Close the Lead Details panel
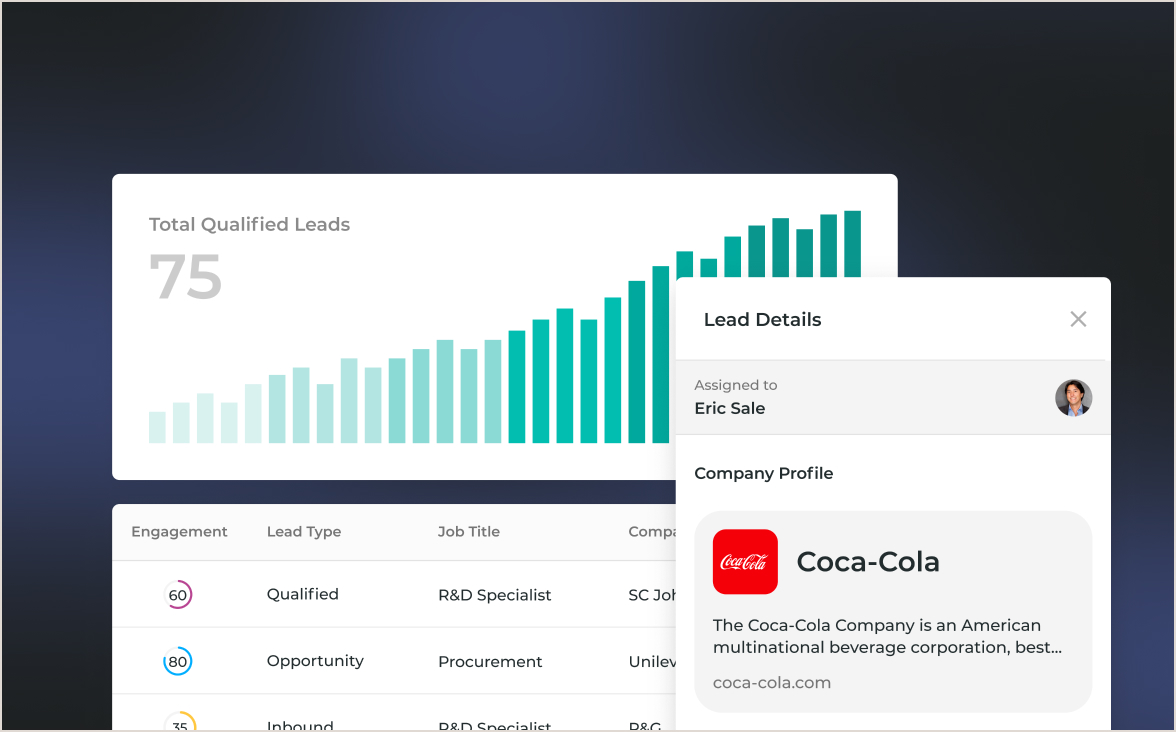 tap(1078, 319)
